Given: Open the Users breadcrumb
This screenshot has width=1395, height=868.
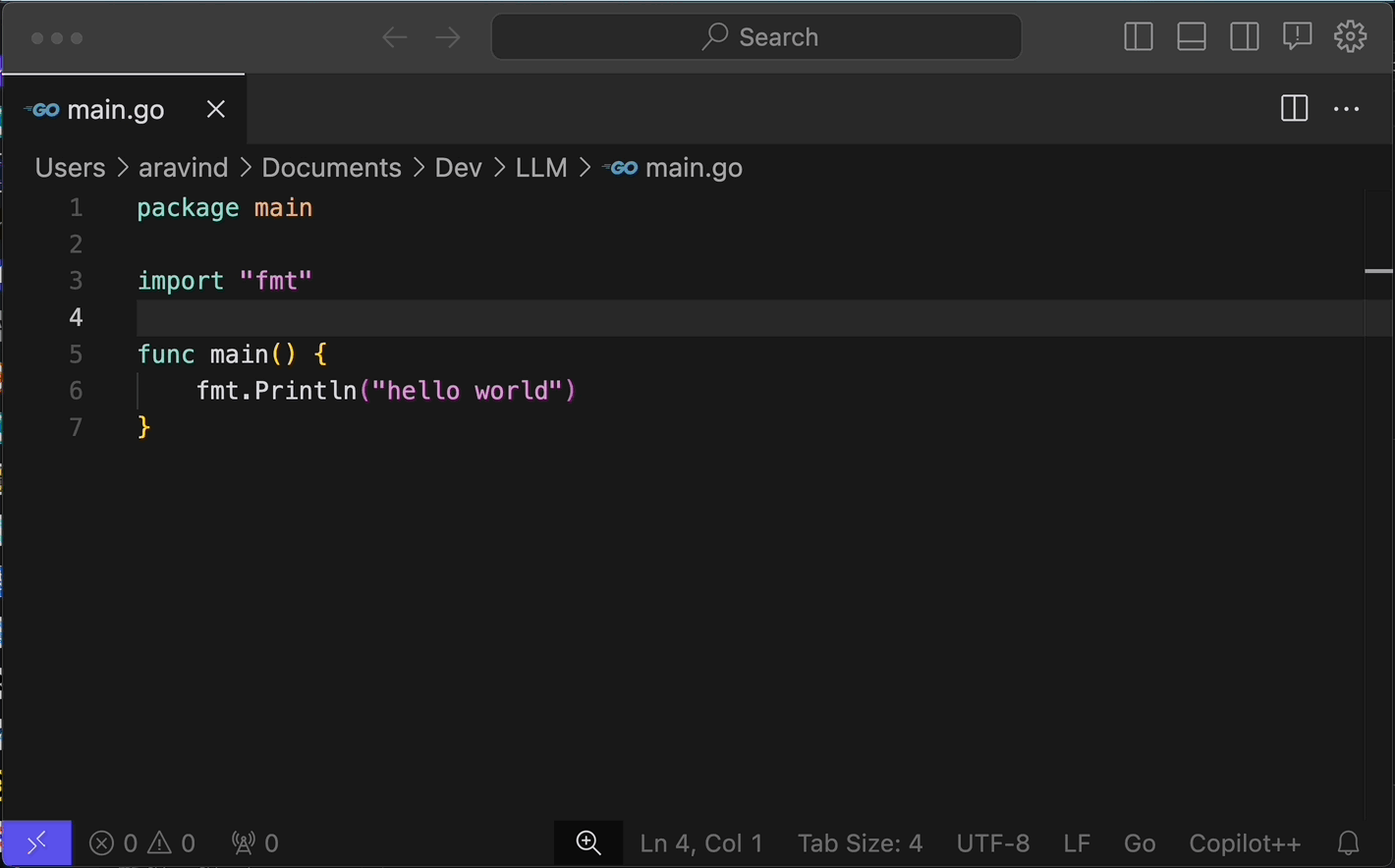Looking at the screenshot, I should pyautogui.click(x=70, y=168).
